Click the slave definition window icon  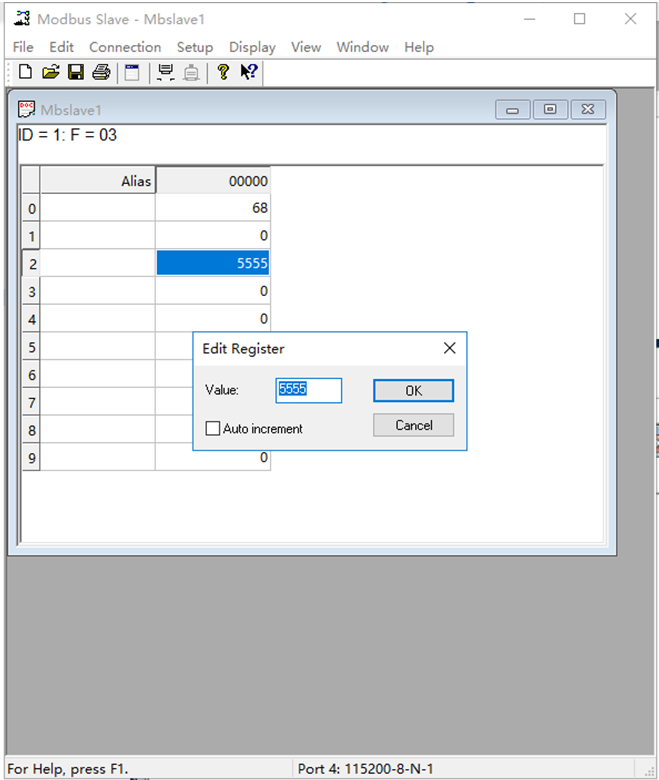(132, 72)
